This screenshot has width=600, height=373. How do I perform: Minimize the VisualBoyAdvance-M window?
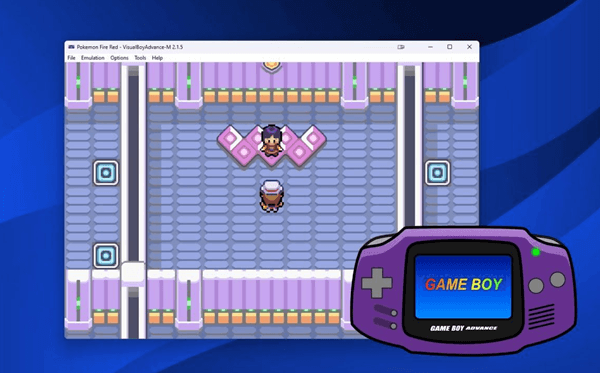[430, 47]
